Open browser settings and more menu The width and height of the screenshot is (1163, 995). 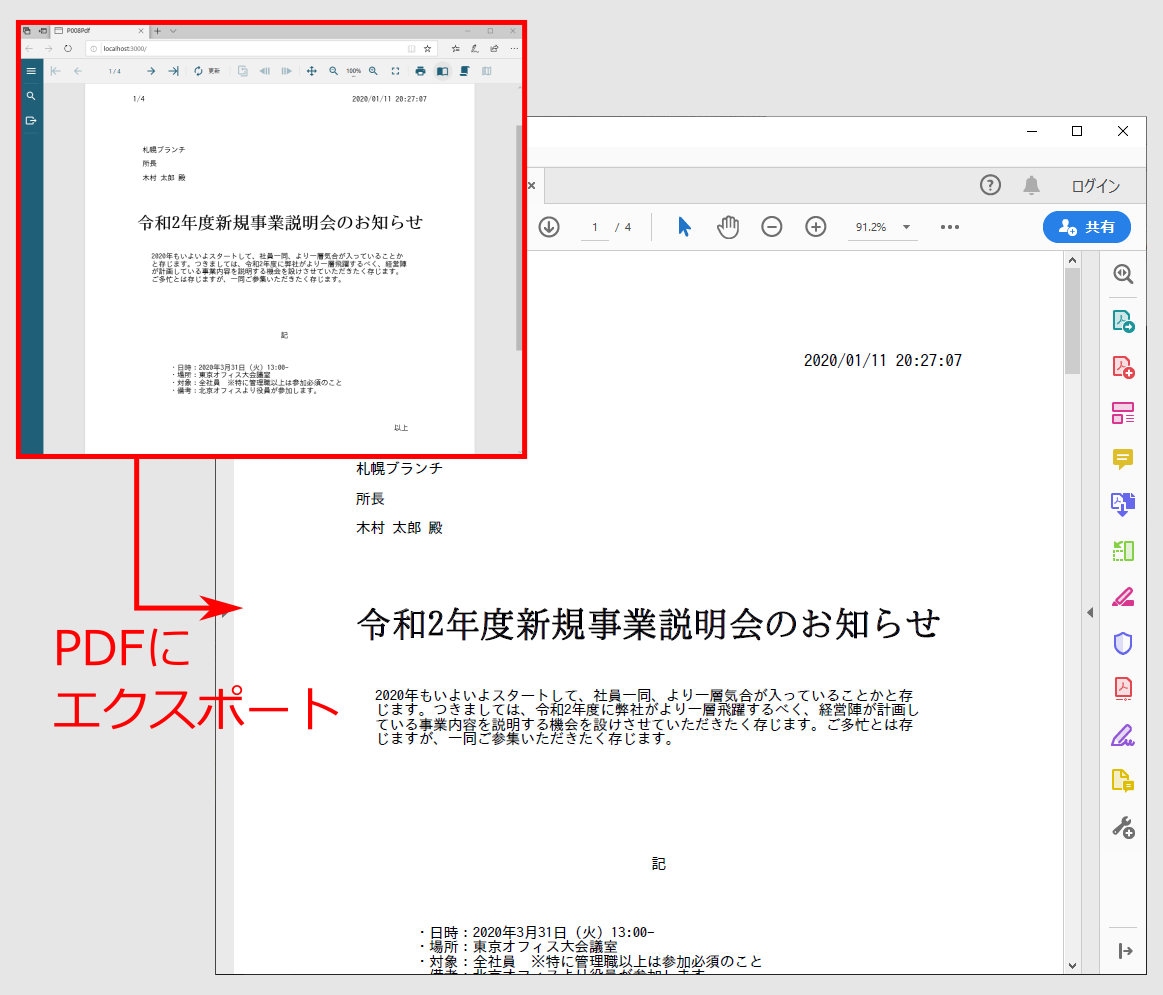click(x=514, y=48)
